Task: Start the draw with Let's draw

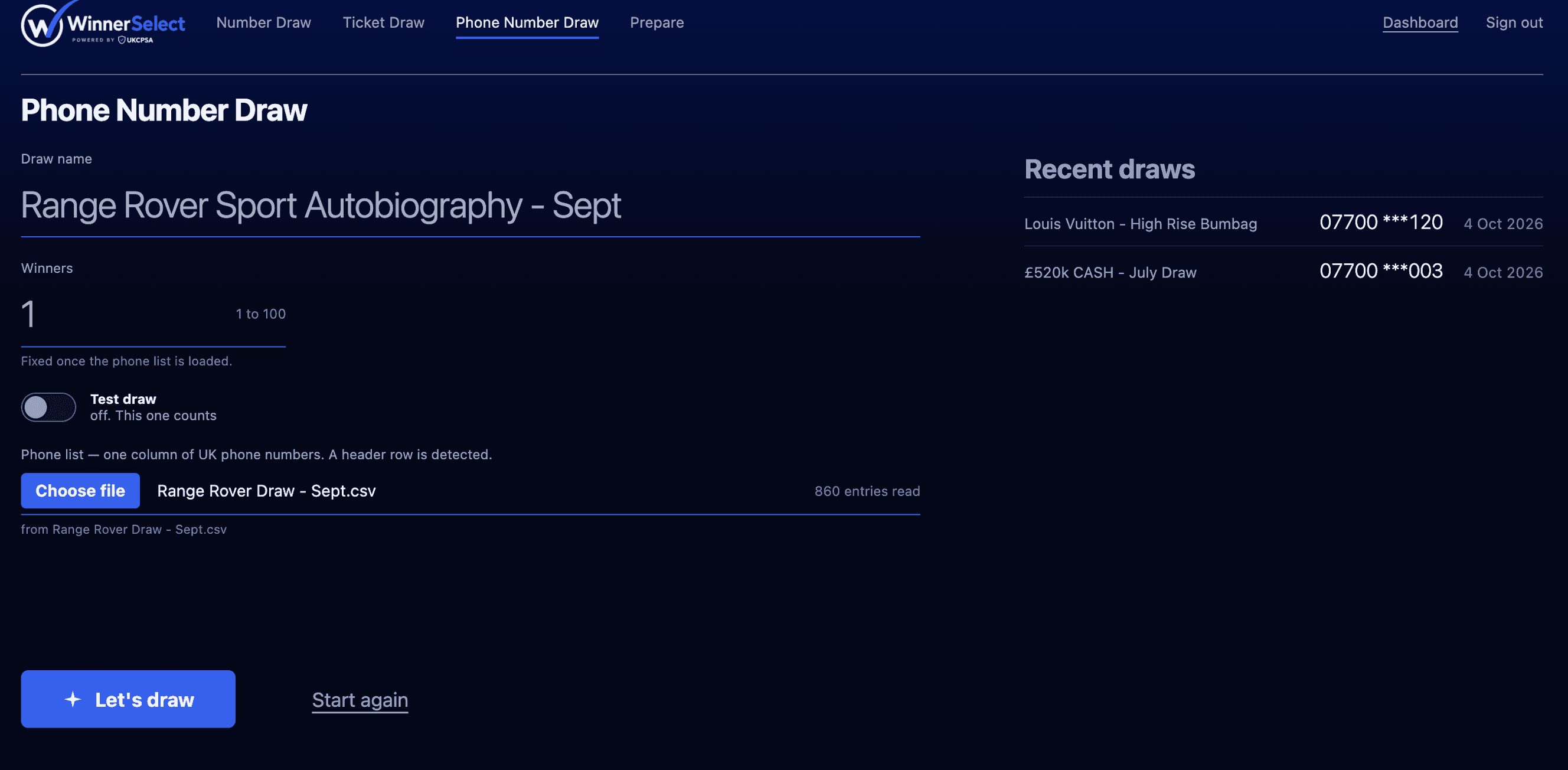Action: [x=129, y=699]
